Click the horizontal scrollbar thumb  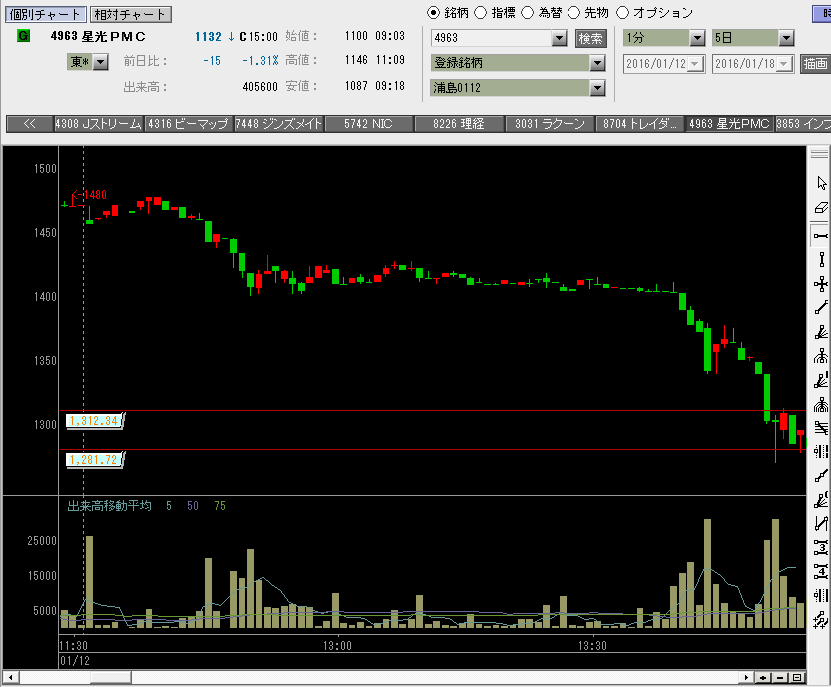(x=110, y=677)
